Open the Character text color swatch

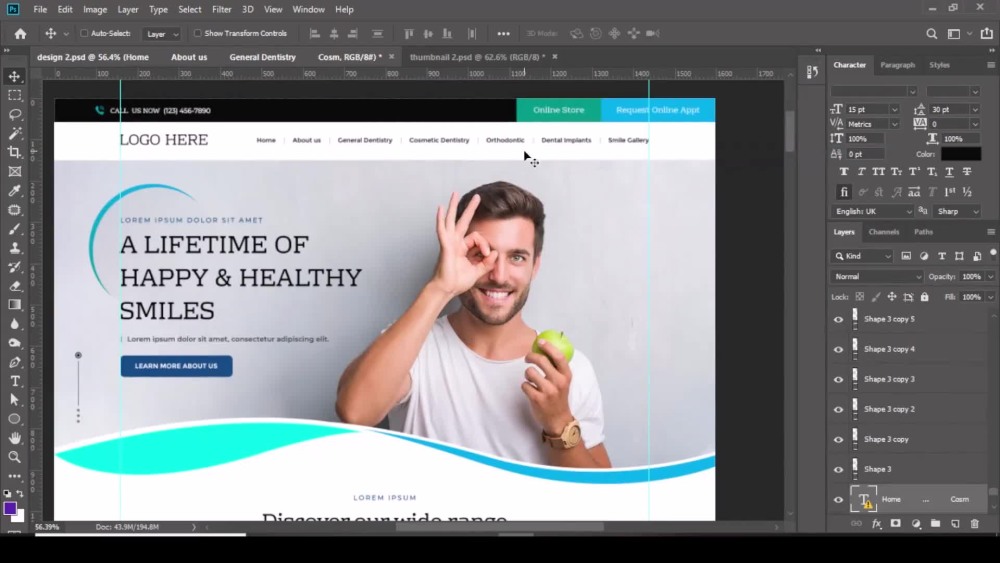pyautogui.click(x=960, y=154)
